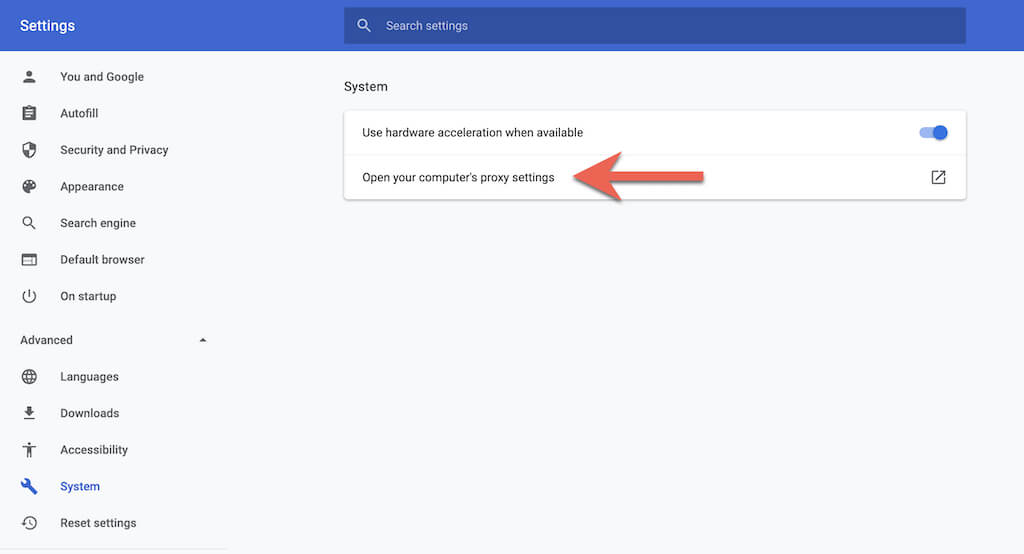Disable the hardware acceleration toggle
The height and width of the screenshot is (554, 1024).
(933, 133)
